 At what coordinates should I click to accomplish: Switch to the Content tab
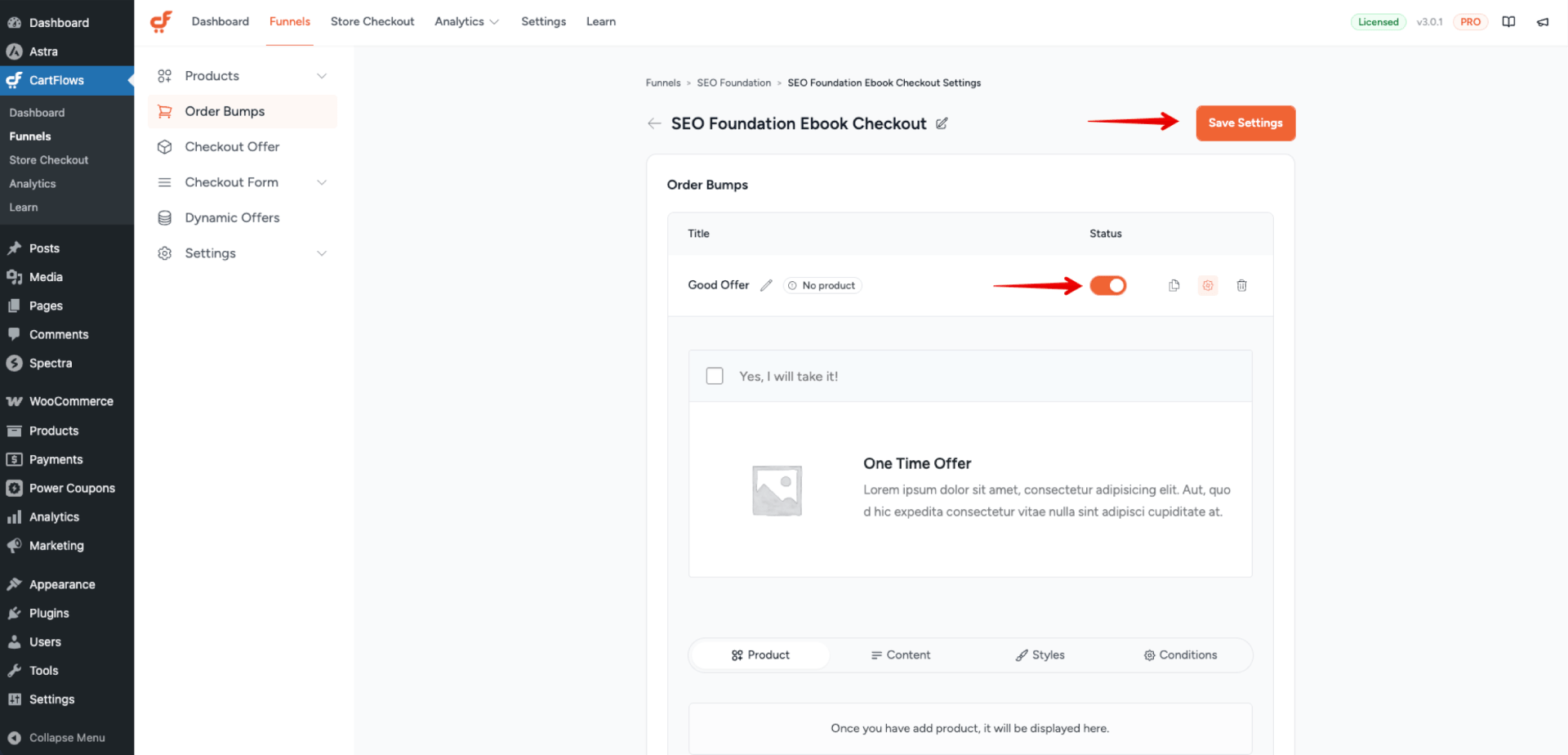[x=901, y=655]
